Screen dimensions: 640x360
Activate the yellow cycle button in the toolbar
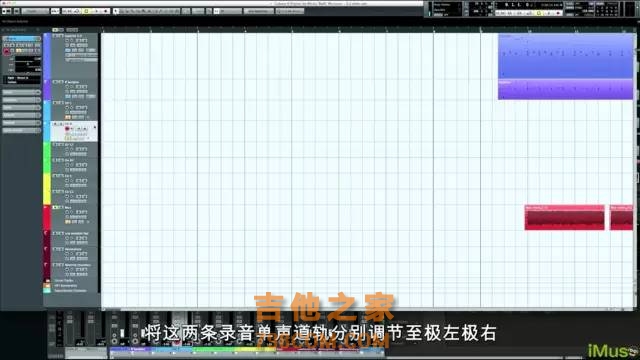pyautogui.click(x=86, y=11)
